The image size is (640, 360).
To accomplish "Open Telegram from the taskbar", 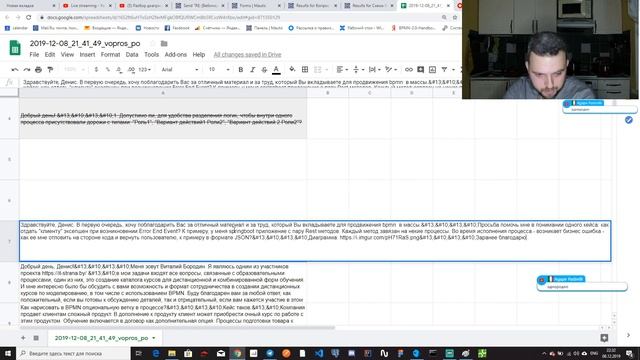I will (270, 353).
